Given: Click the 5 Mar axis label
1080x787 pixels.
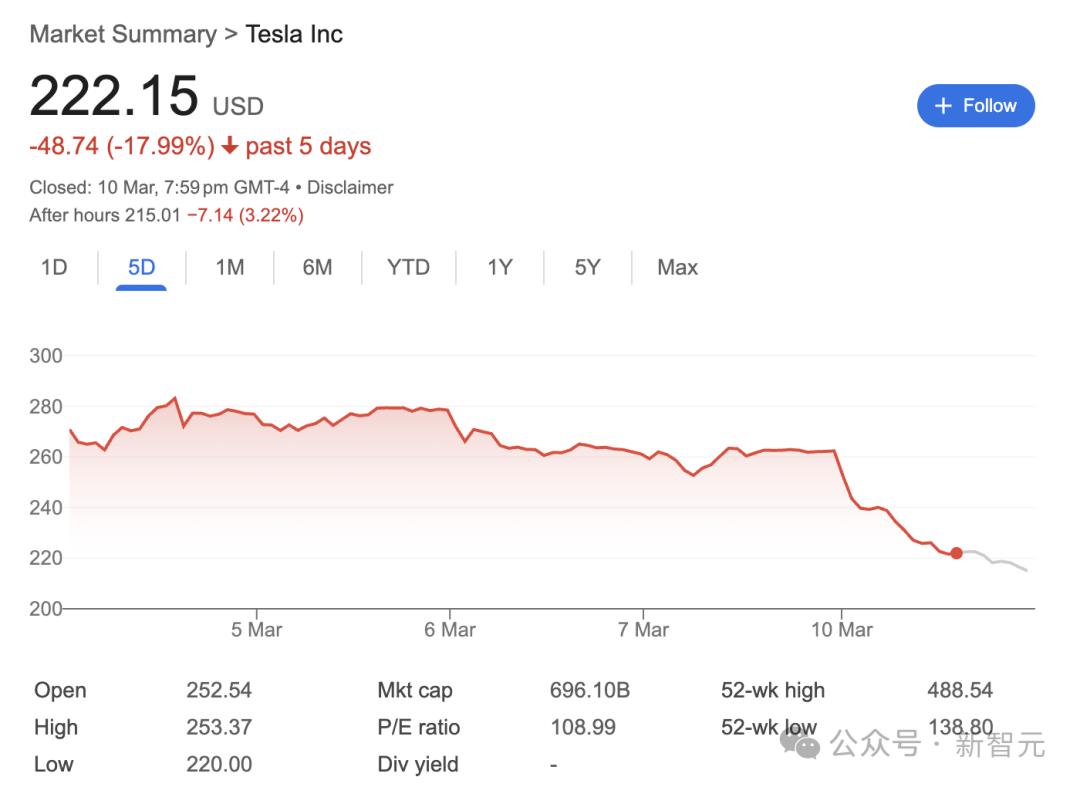Looking at the screenshot, I should point(256,630).
